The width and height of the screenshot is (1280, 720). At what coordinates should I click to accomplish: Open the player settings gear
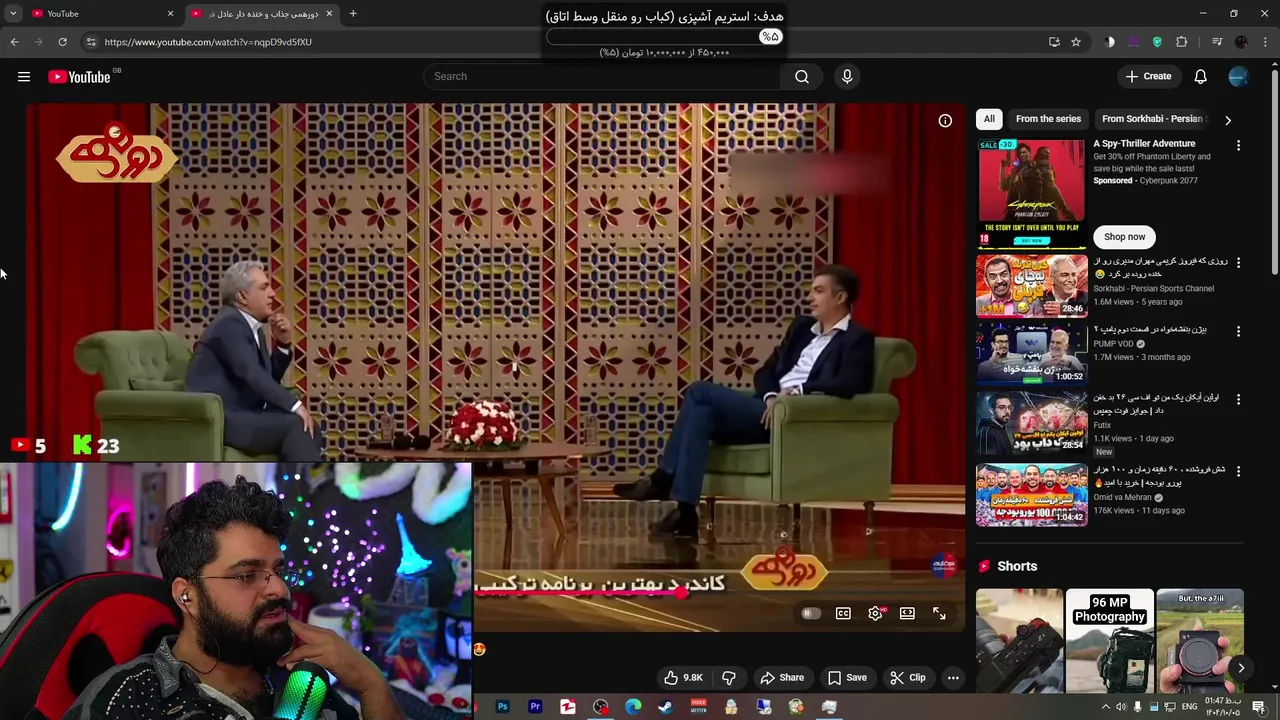[875, 614]
